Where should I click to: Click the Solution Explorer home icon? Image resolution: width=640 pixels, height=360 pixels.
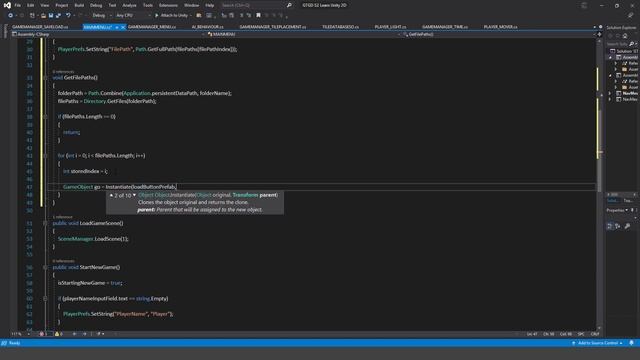(625, 36)
